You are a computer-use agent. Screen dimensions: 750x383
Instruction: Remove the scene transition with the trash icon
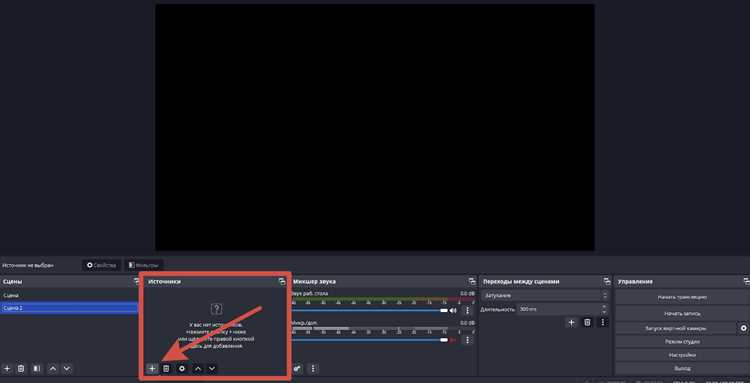587,322
